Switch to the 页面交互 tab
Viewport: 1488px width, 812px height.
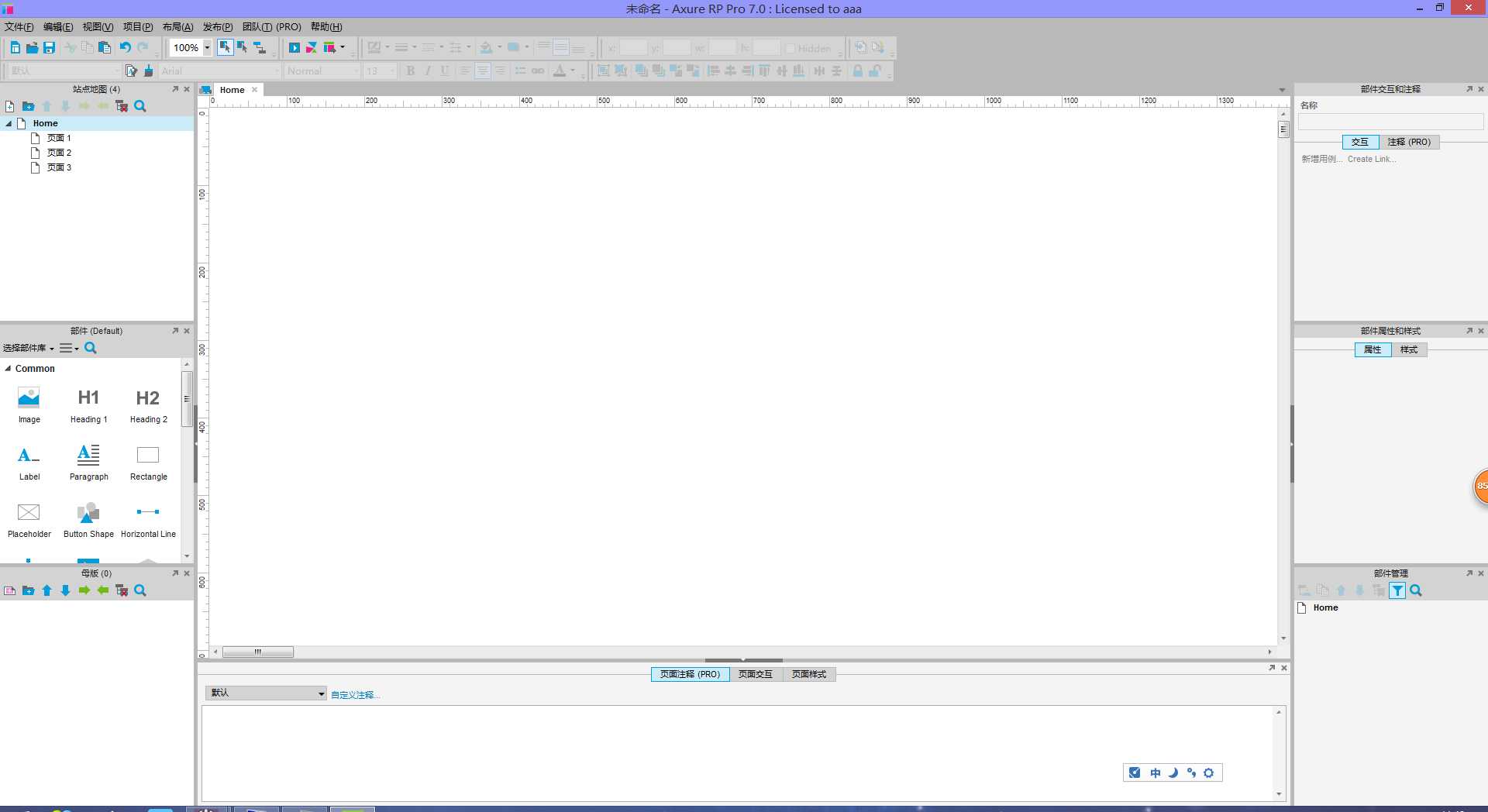[x=755, y=674]
